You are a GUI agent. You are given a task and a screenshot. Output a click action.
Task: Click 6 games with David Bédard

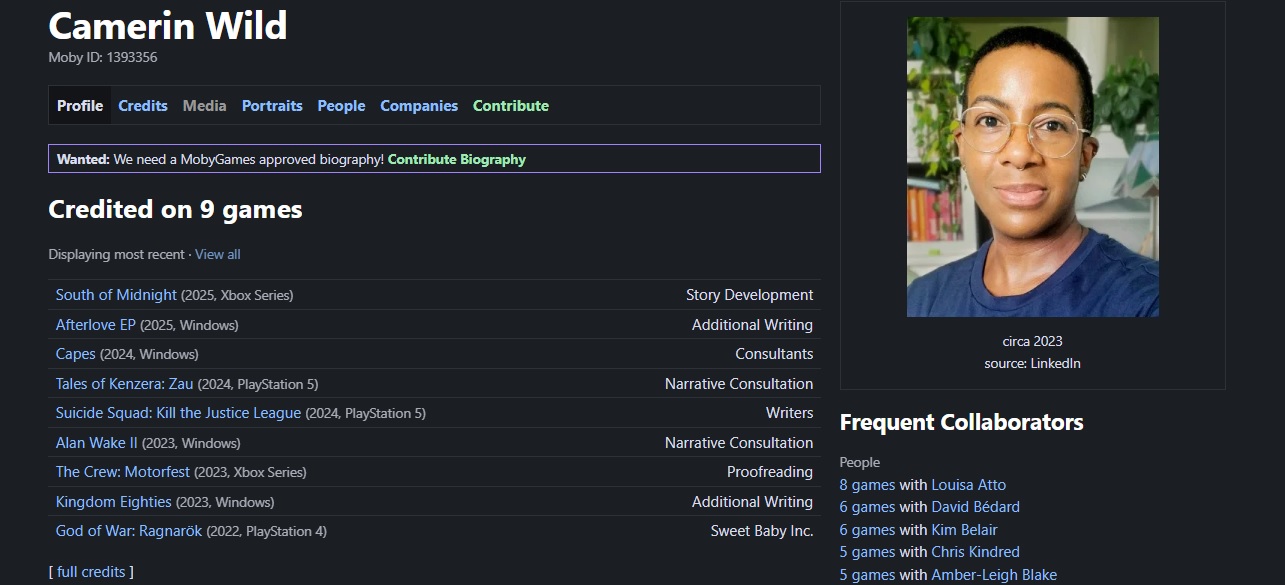point(867,507)
